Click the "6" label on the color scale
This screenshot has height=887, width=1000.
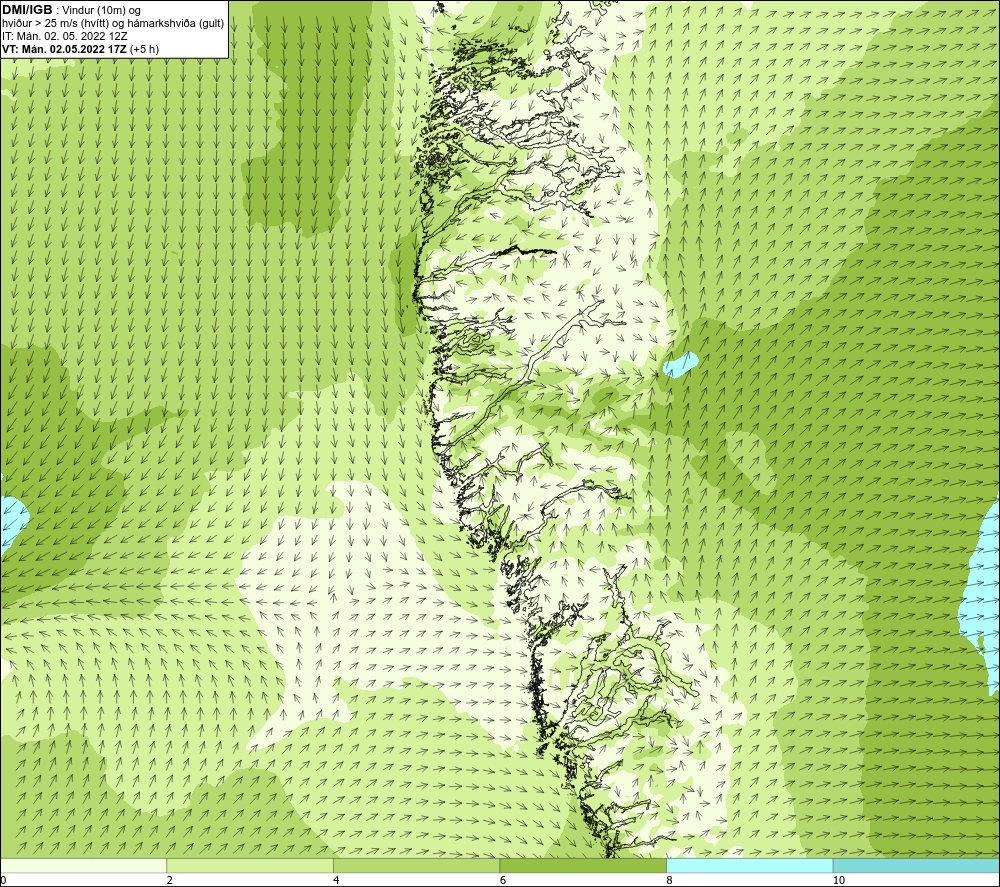(503, 880)
